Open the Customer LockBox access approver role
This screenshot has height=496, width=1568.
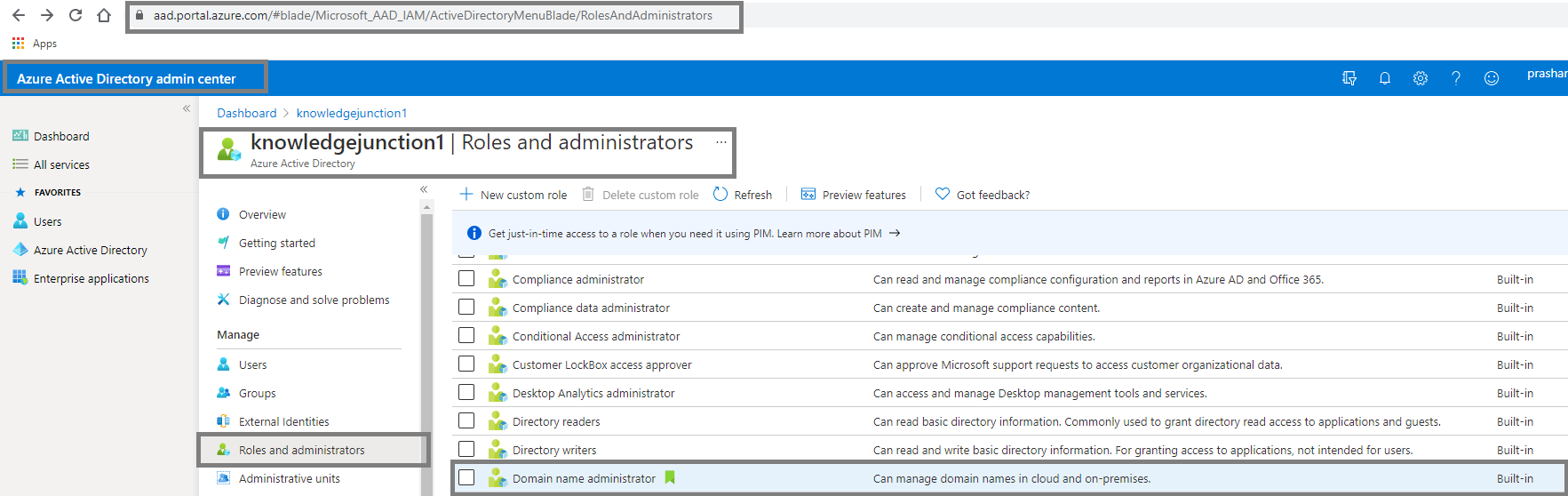pos(601,364)
